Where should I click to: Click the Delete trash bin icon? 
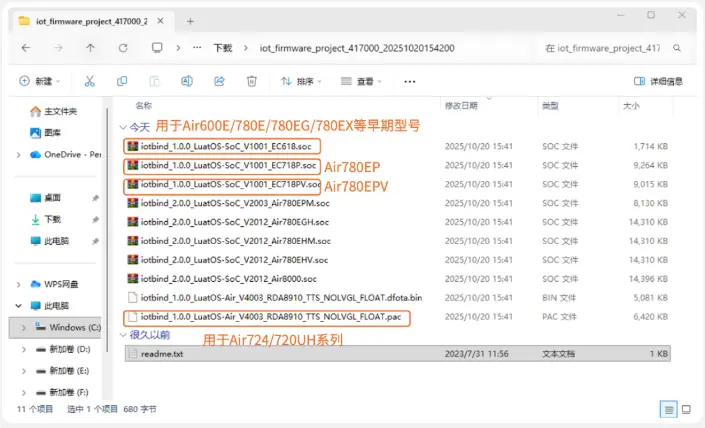tap(252, 81)
